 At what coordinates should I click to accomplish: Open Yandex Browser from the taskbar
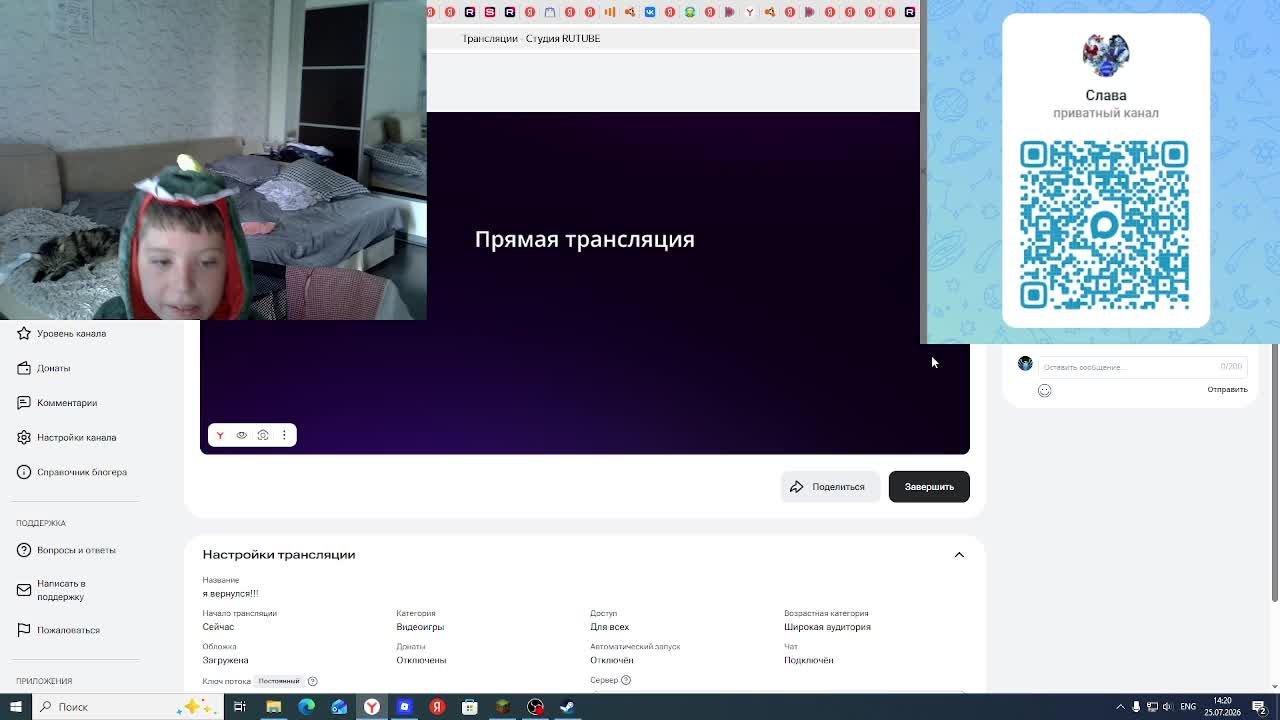[x=372, y=707]
